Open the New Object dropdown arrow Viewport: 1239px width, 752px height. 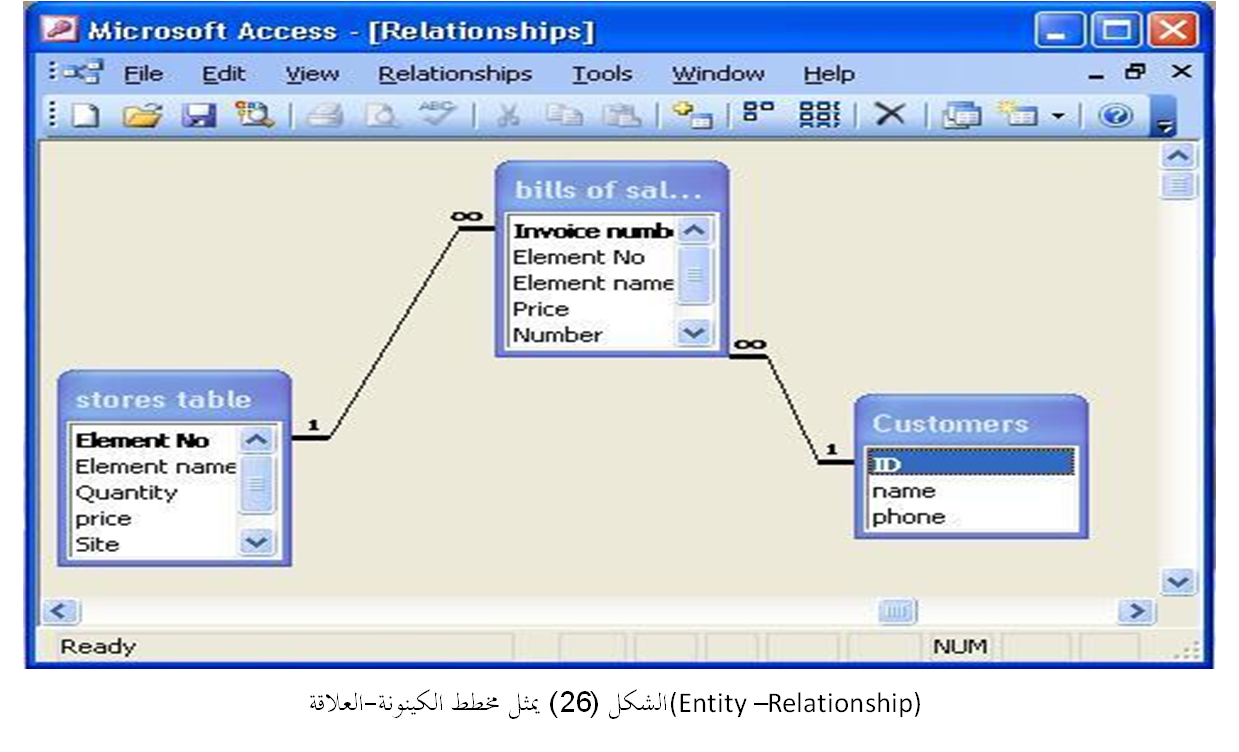click(x=1058, y=117)
